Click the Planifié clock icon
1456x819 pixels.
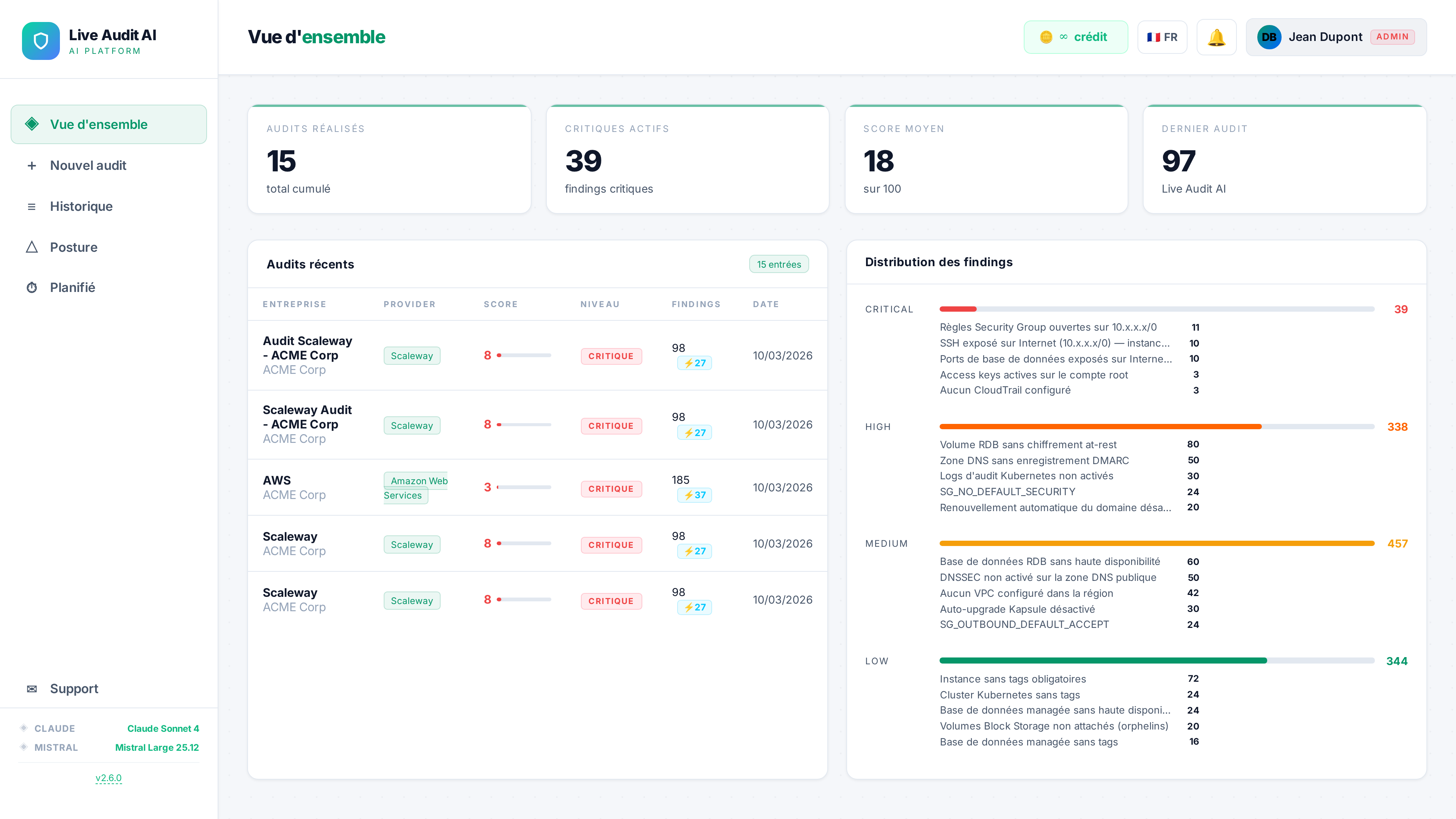(31, 288)
